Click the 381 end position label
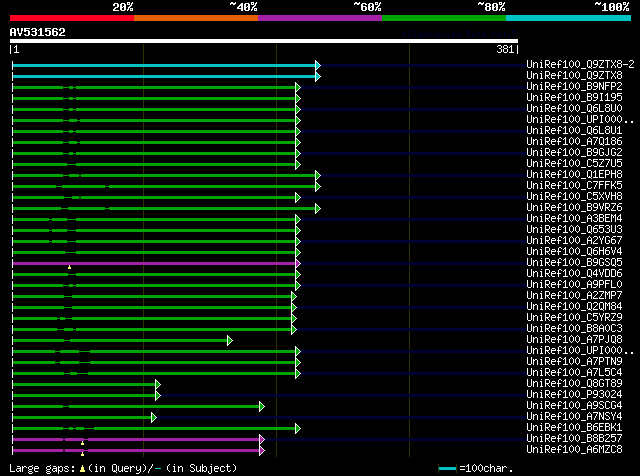This screenshot has height=476, width=640. [x=505, y=49]
